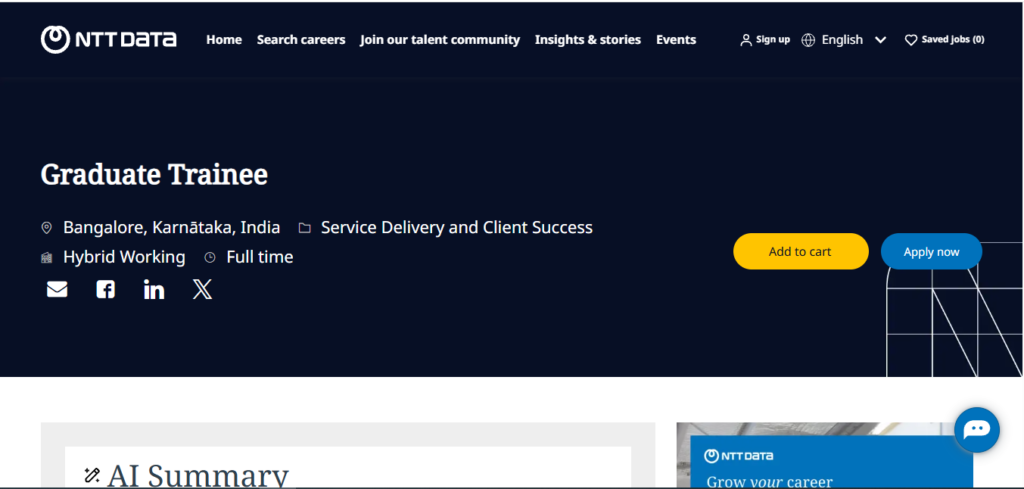Click the folder category icon

[304, 228]
